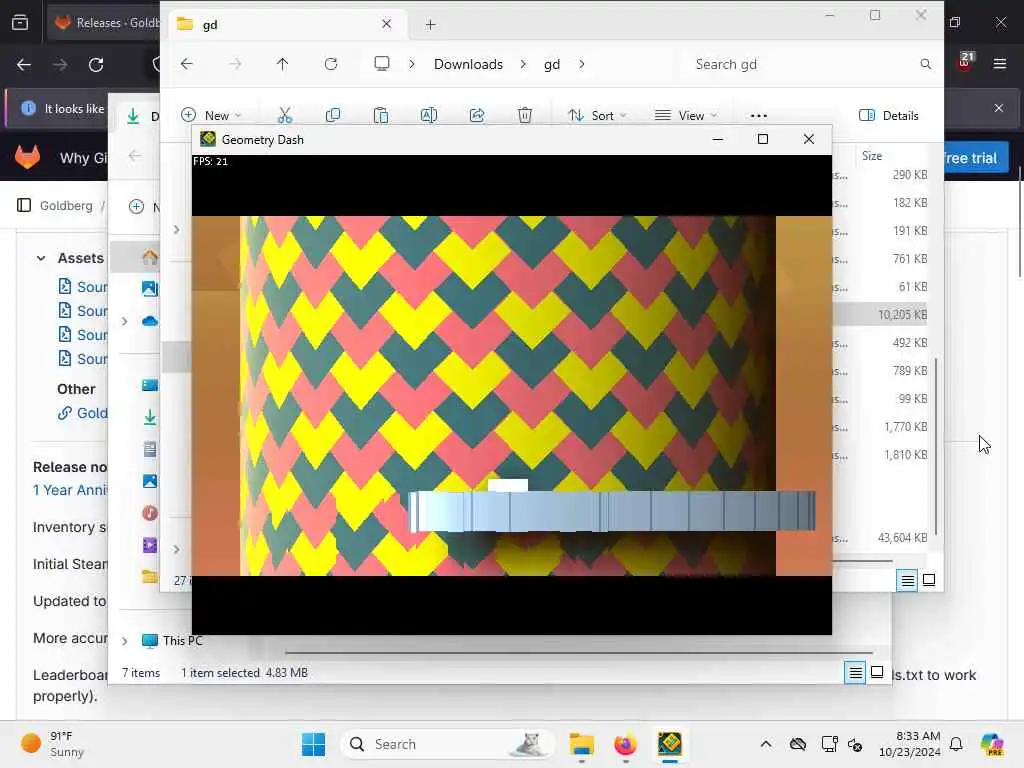
Task: Switch rear Explorer window to details view icon
Action: click(856, 672)
